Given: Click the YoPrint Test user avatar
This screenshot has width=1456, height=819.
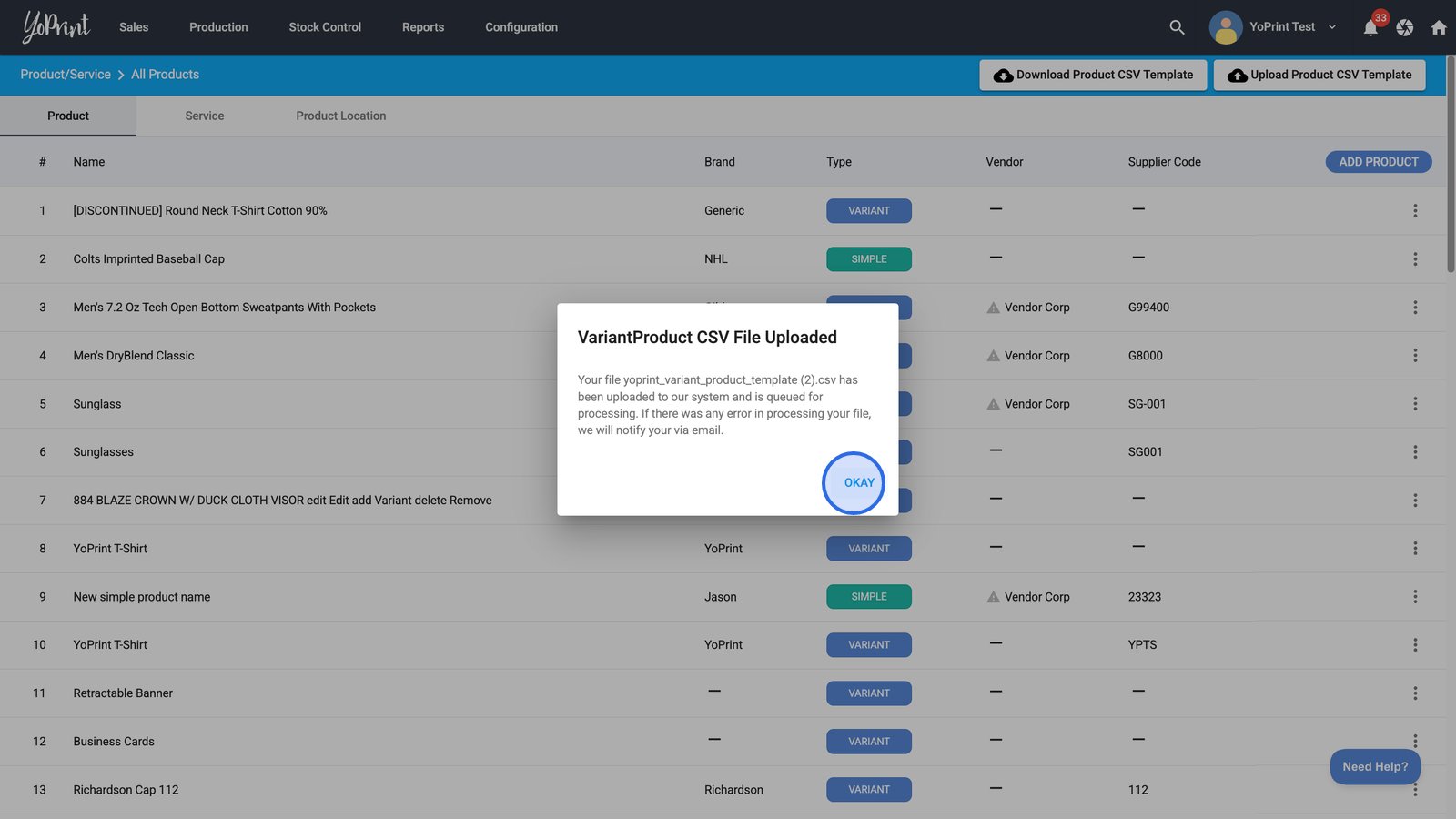Looking at the screenshot, I should 1225,27.
